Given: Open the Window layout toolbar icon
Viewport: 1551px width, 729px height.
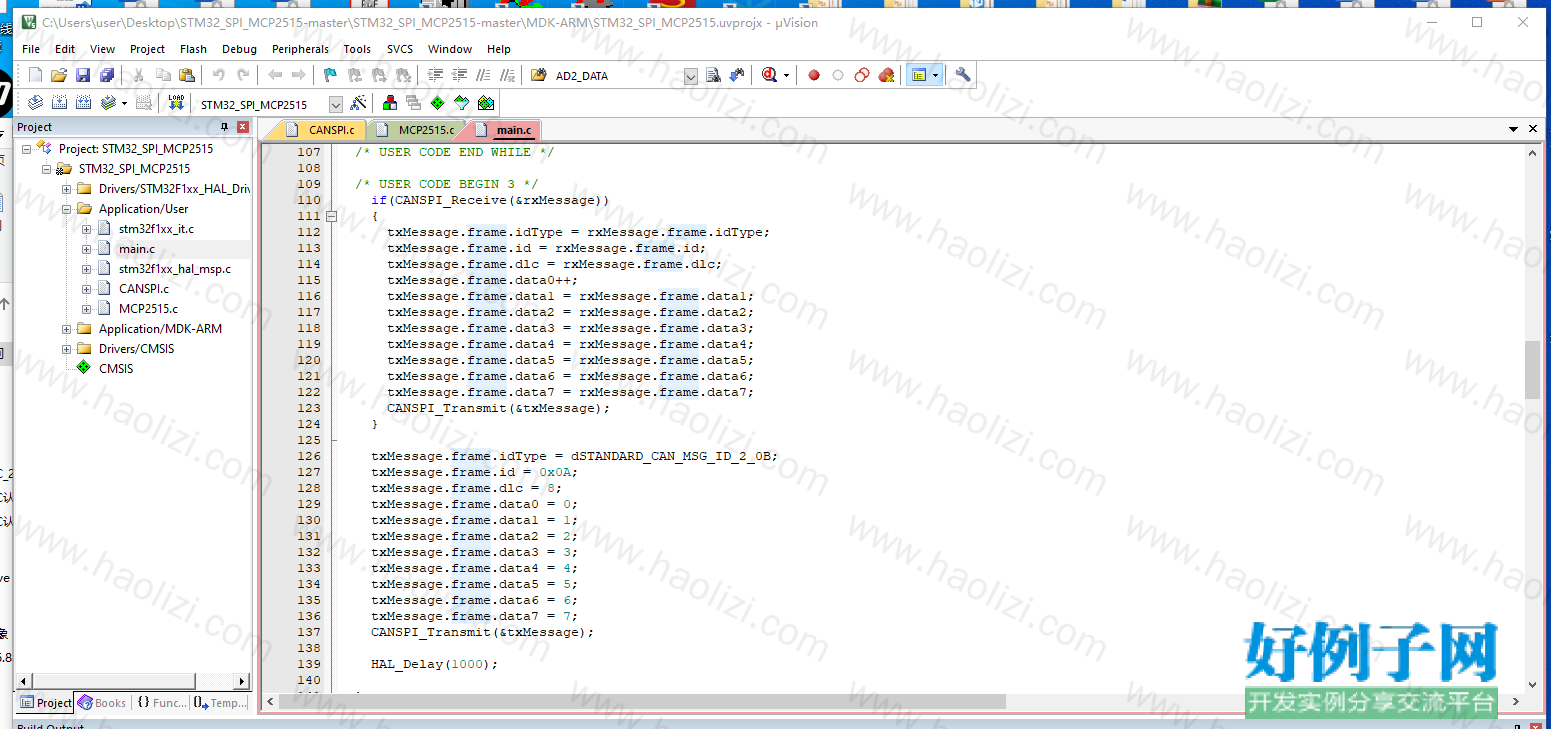Looking at the screenshot, I should pos(918,75).
